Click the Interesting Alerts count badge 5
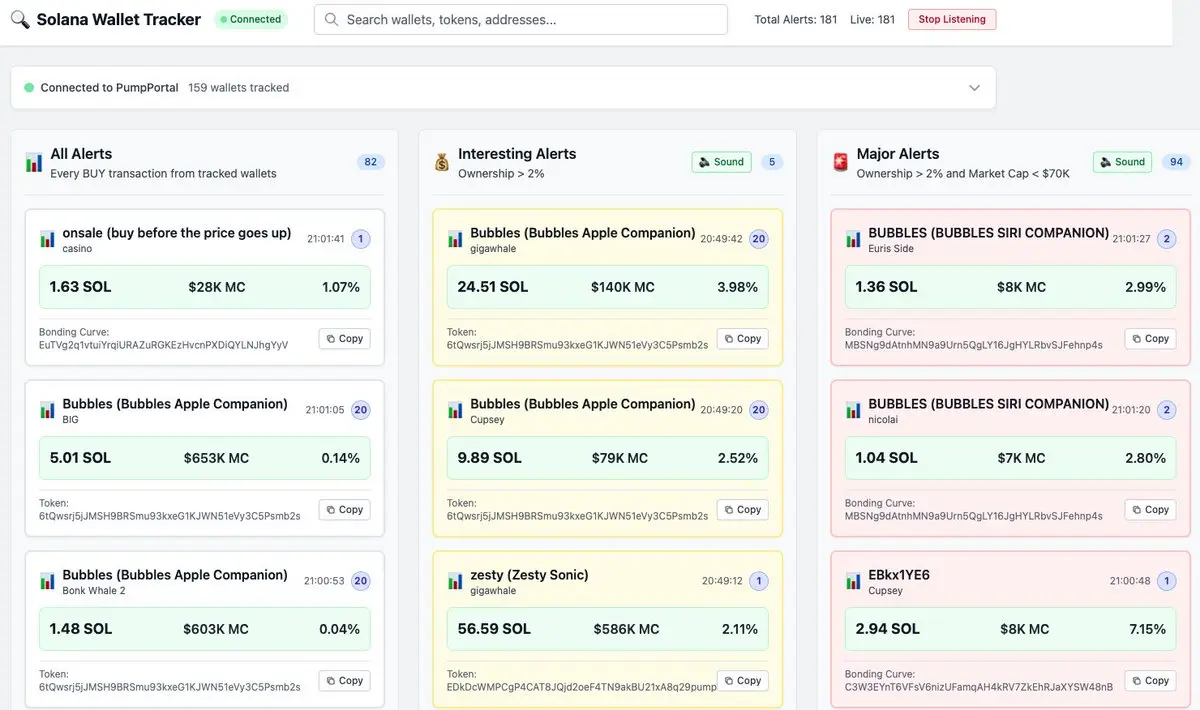1200x710 pixels. pyautogui.click(x=770, y=162)
